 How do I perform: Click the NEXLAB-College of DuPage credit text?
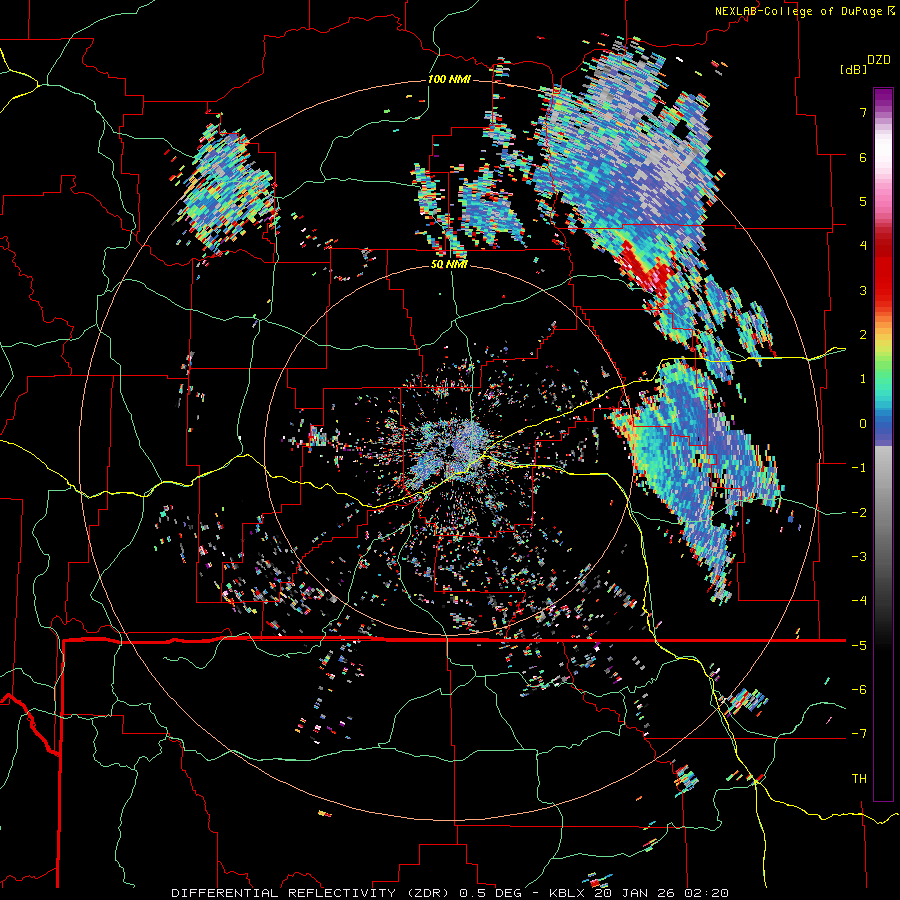[x=805, y=11]
